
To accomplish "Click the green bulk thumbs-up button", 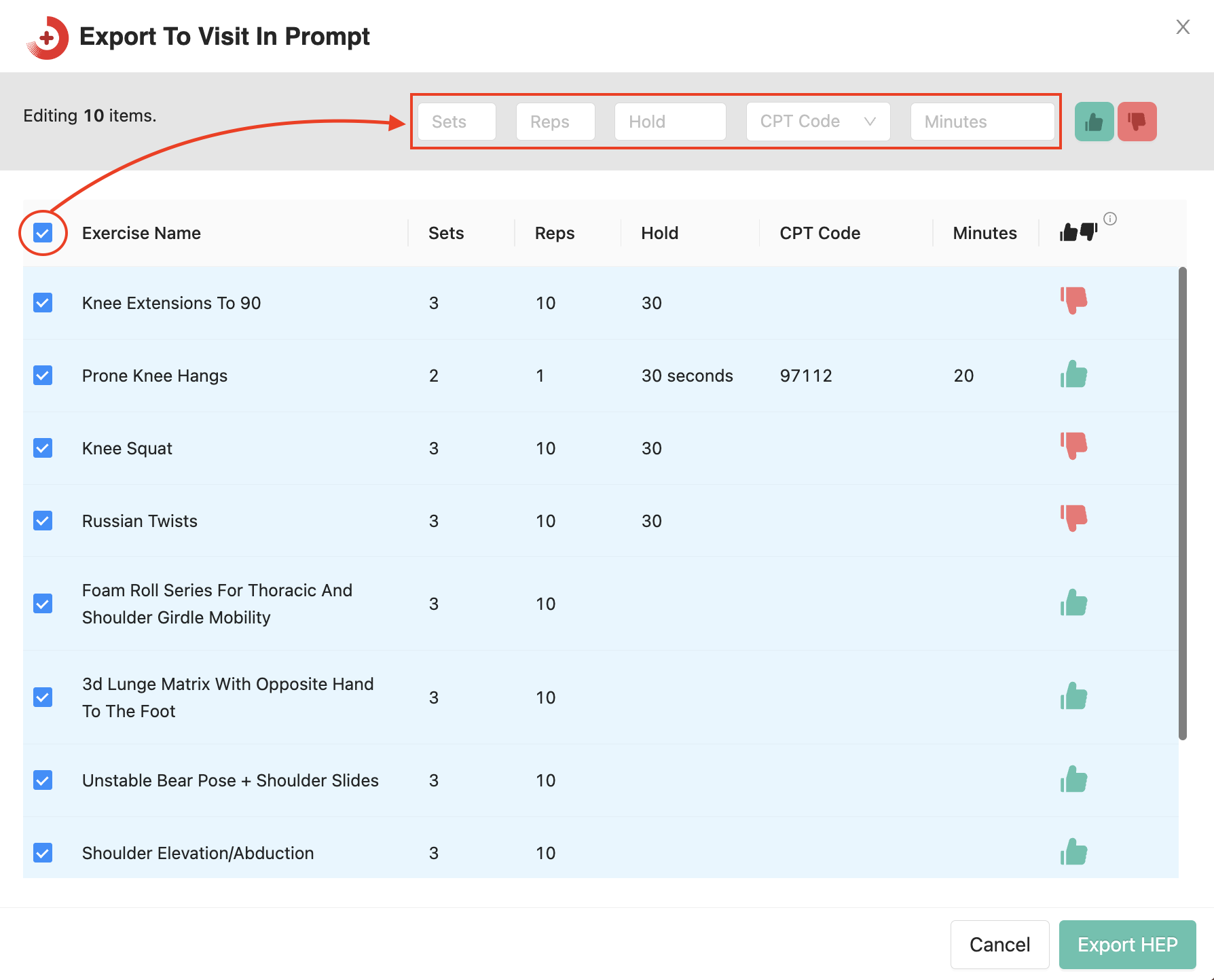I will coord(1094,122).
